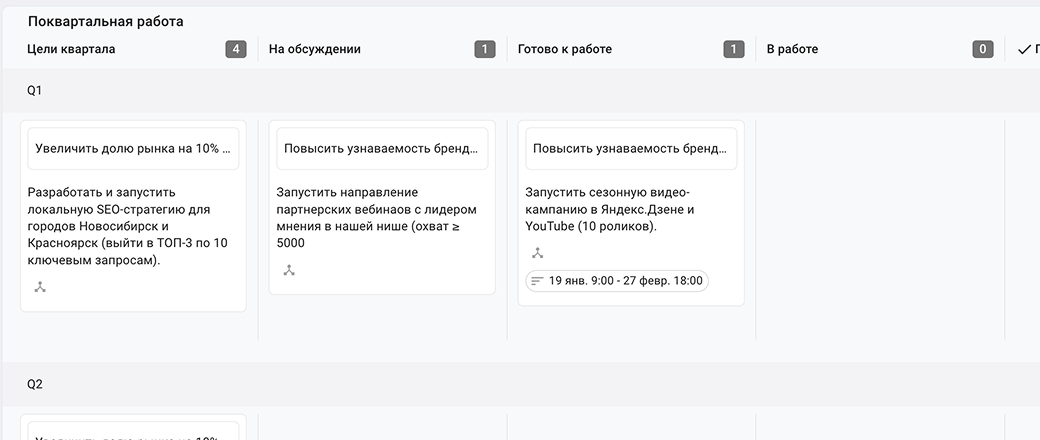Collapse the Q2 swimlane
Viewport: 1040px width, 440px height.
[x=35, y=384]
